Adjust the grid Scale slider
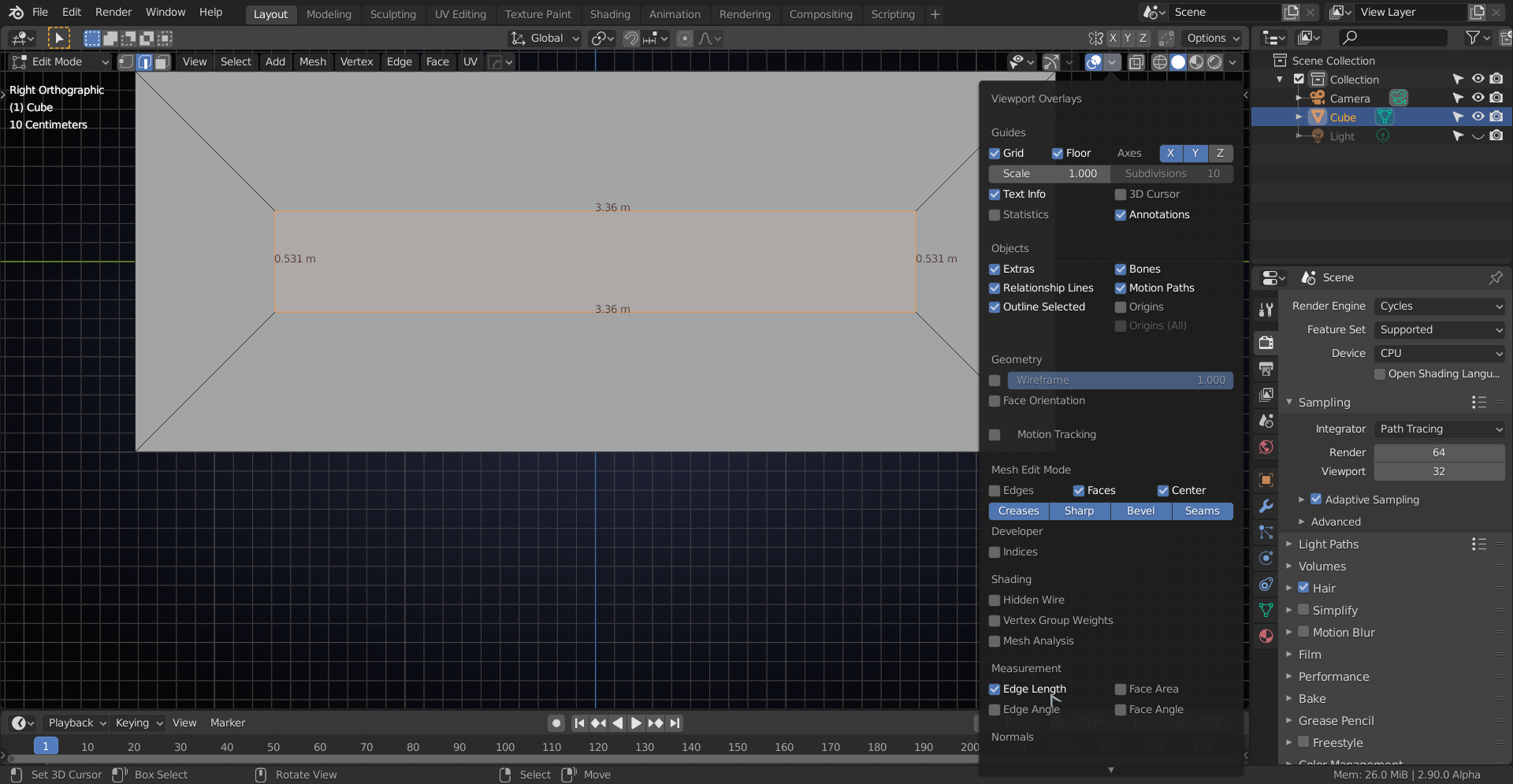 click(1049, 173)
